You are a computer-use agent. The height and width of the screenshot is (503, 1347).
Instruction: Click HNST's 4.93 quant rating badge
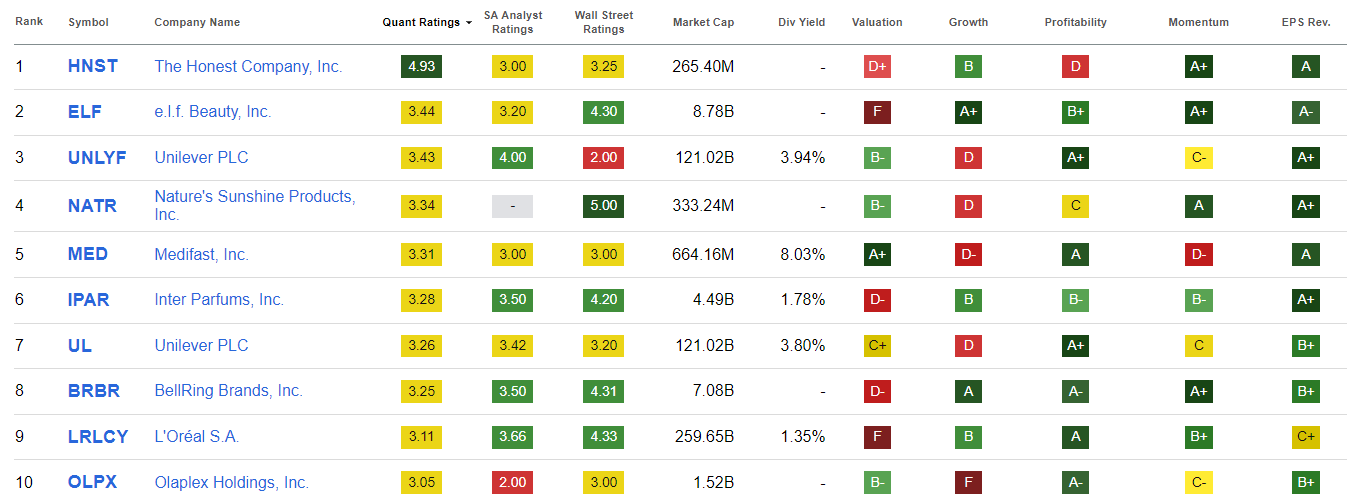point(421,67)
